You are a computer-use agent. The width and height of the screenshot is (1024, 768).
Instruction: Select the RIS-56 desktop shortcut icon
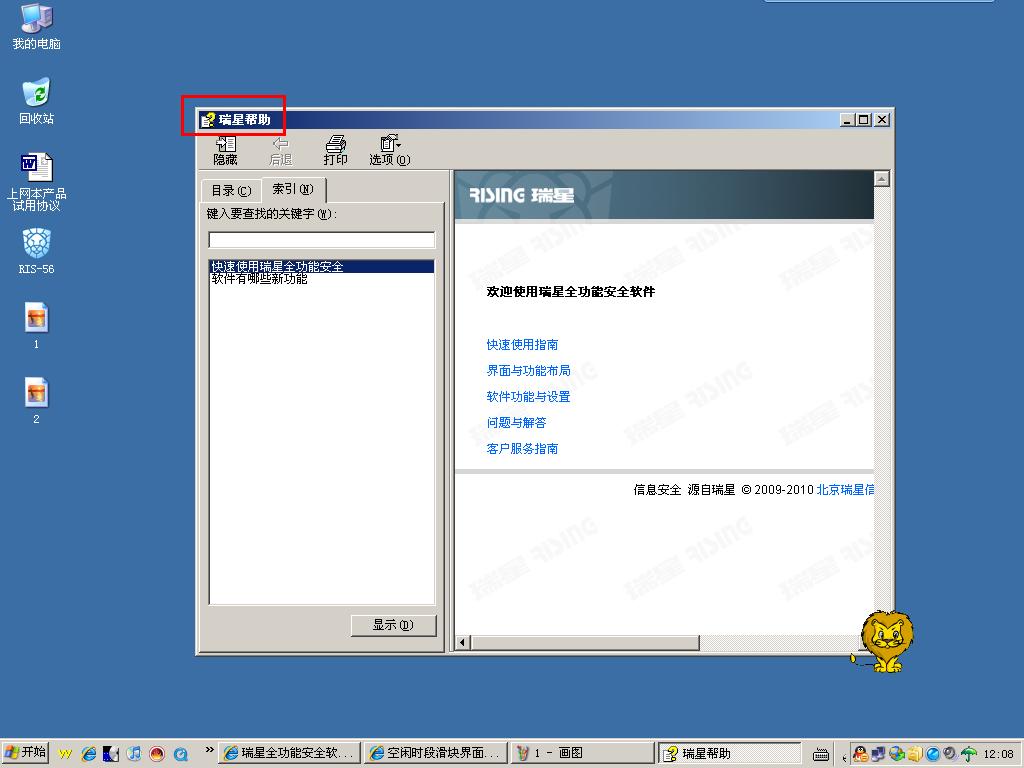37,251
